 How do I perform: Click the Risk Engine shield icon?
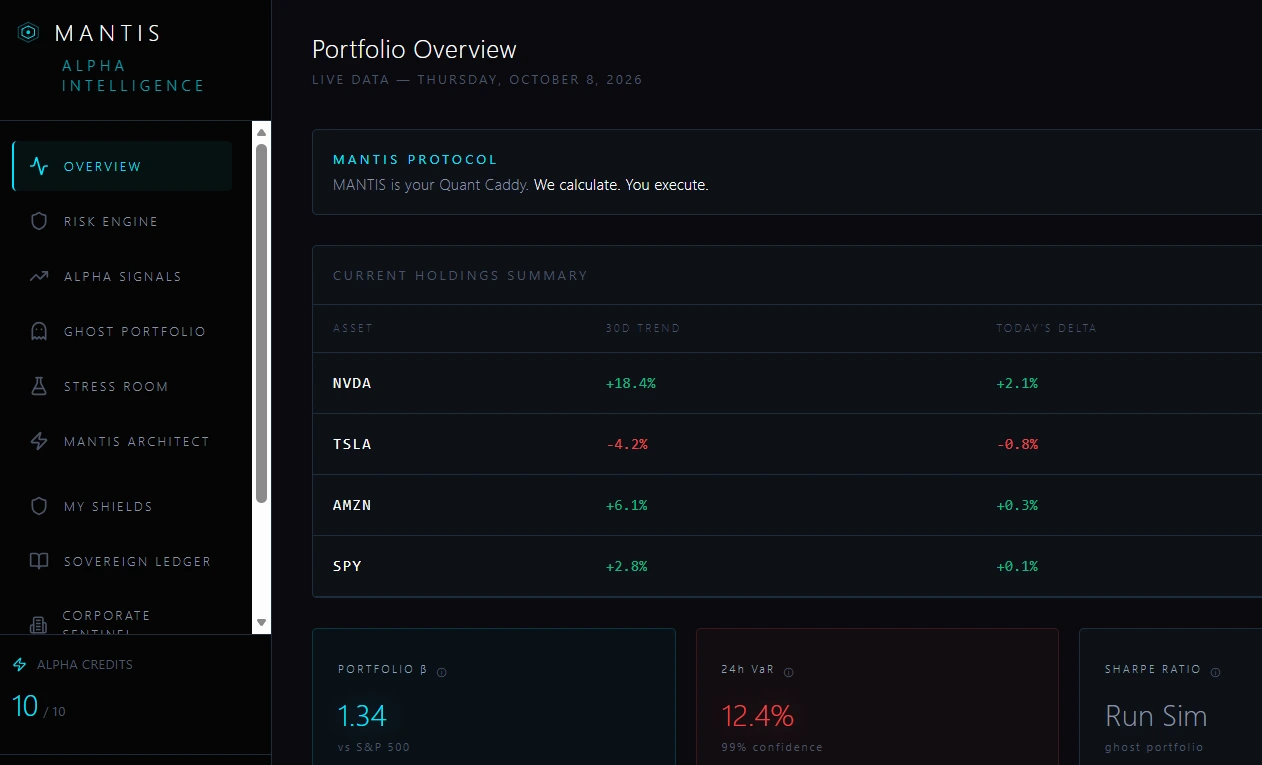[39, 221]
